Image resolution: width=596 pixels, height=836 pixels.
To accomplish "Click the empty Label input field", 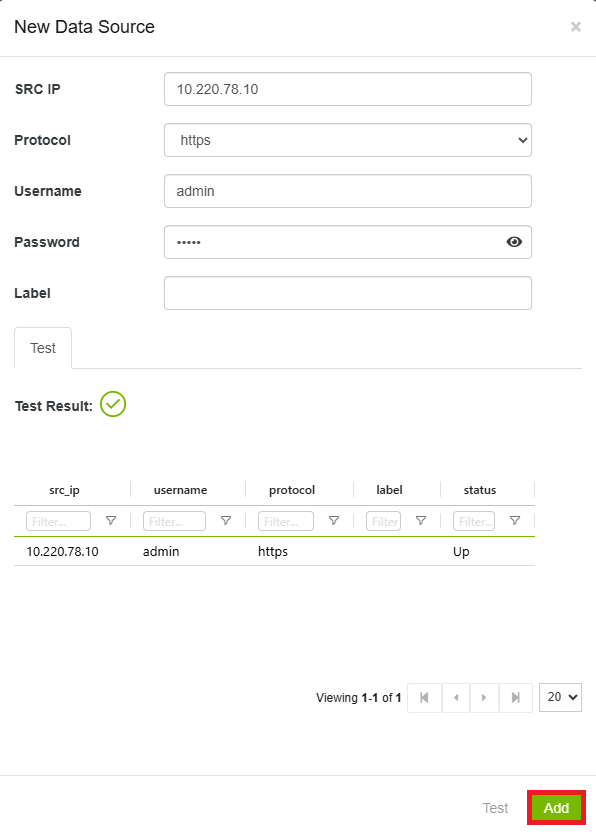I will (x=348, y=293).
